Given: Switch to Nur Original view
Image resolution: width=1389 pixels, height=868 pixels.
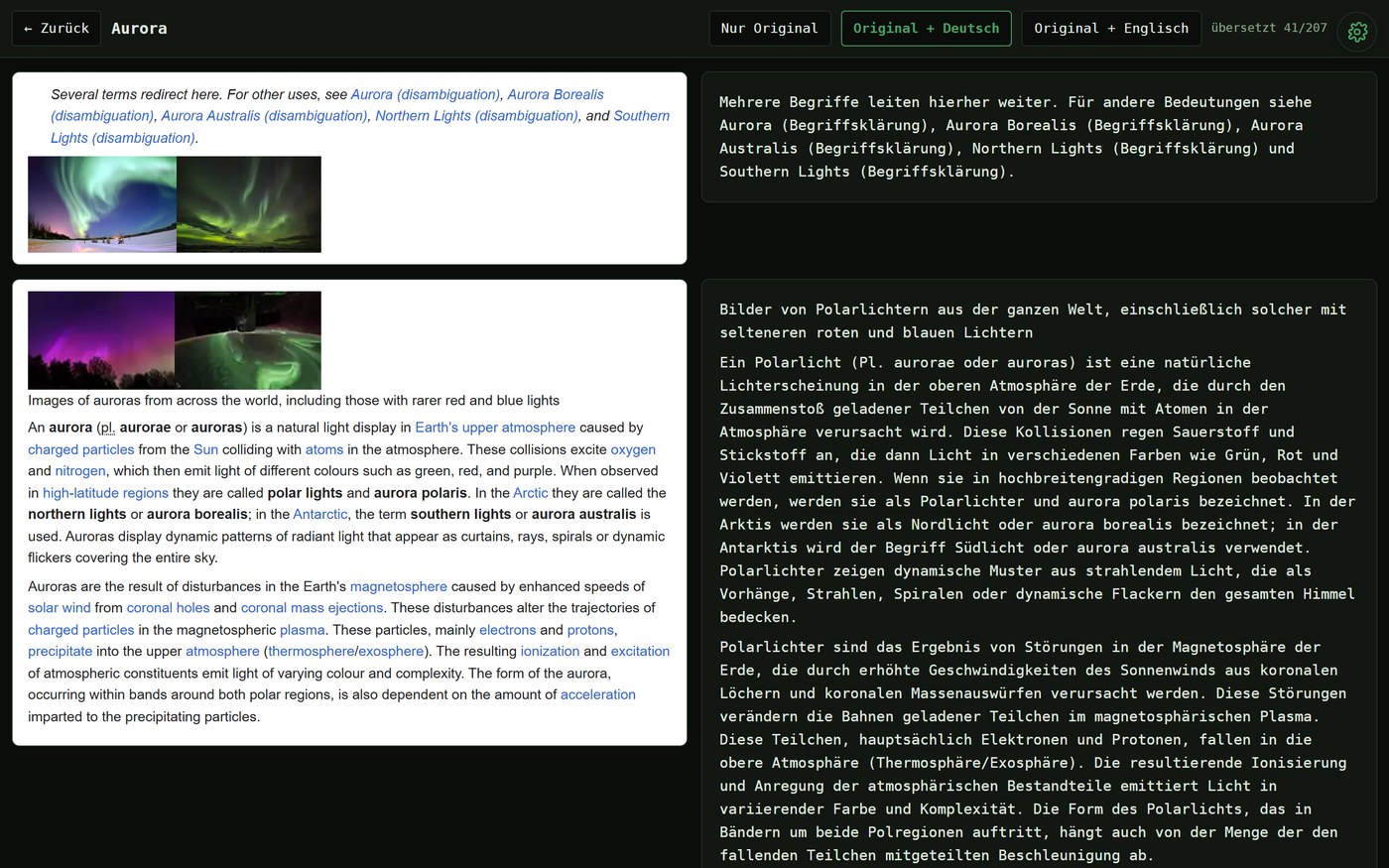Looking at the screenshot, I should click(x=770, y=29).
